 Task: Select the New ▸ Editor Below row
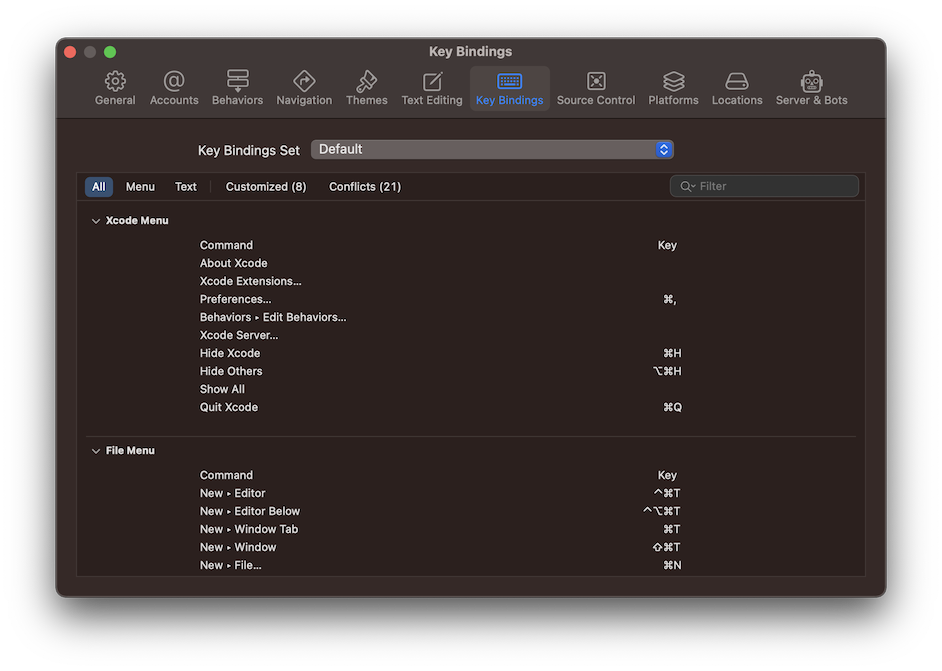471,511
